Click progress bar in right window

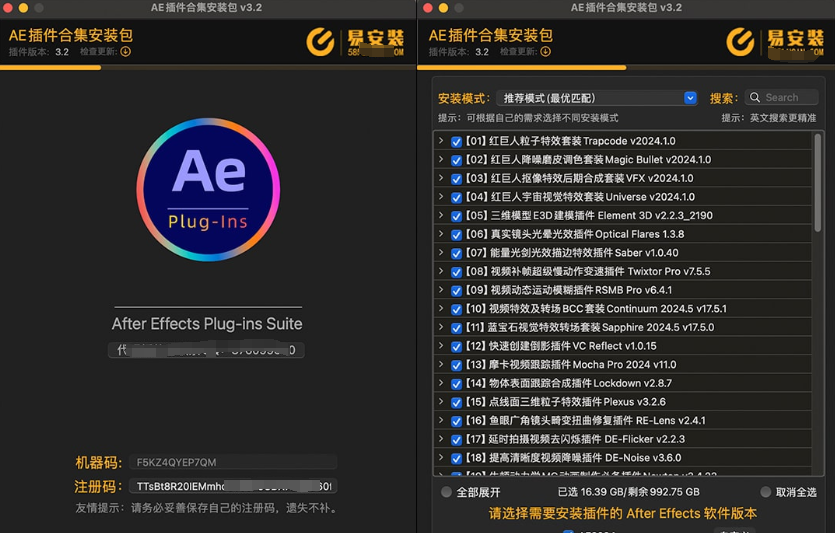point(626,68)
